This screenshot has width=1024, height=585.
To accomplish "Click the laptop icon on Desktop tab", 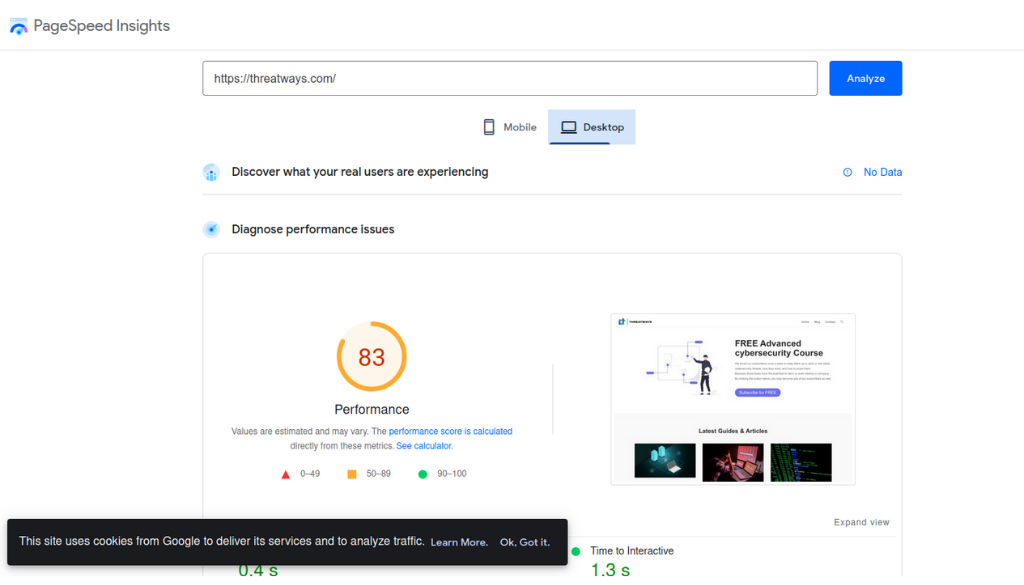I will (x=569, y=127).
